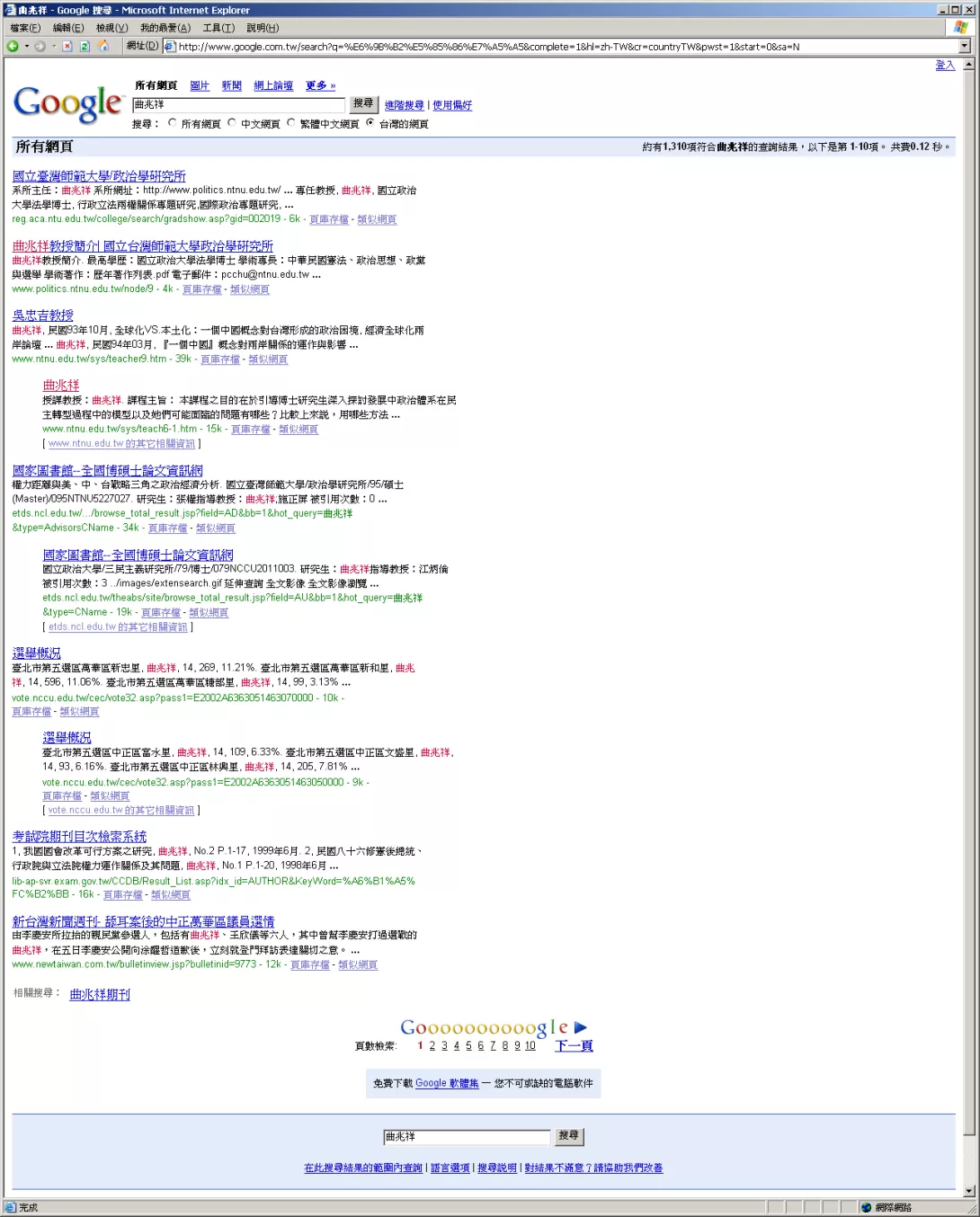Open the 搜尋說明 link

tap(497, 1168)
